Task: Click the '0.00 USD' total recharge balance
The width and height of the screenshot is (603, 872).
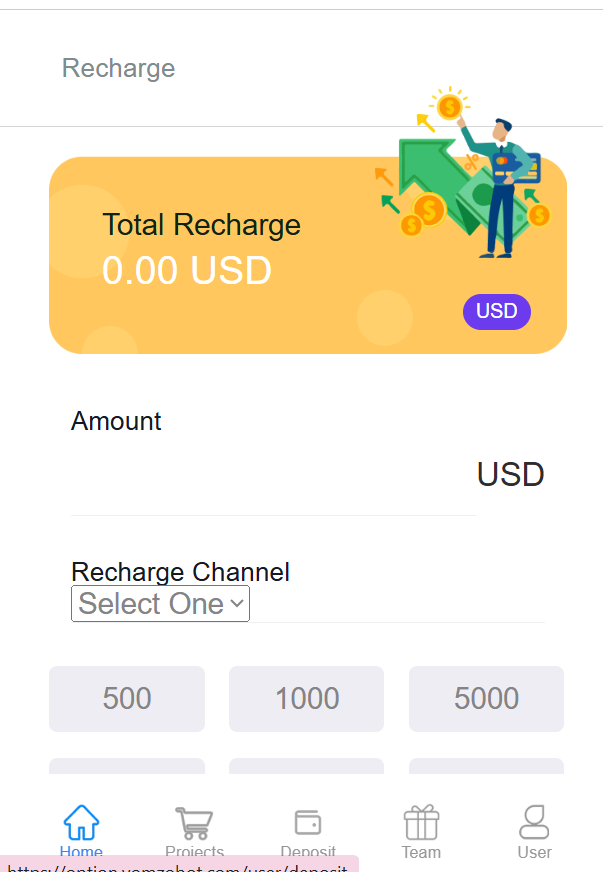Action: tap(187, 270)
